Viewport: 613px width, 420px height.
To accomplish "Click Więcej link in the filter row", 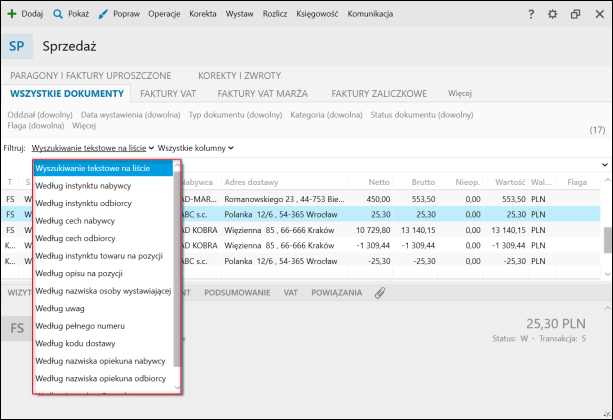I will tap(84, 126).
